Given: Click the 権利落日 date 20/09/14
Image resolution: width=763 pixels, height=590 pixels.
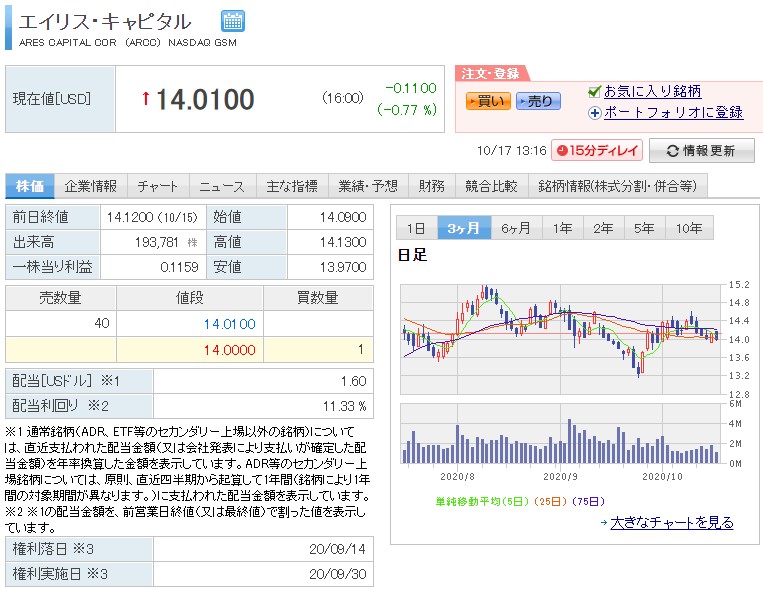Looking at the screenshot, I should click(x=337, y=549).
